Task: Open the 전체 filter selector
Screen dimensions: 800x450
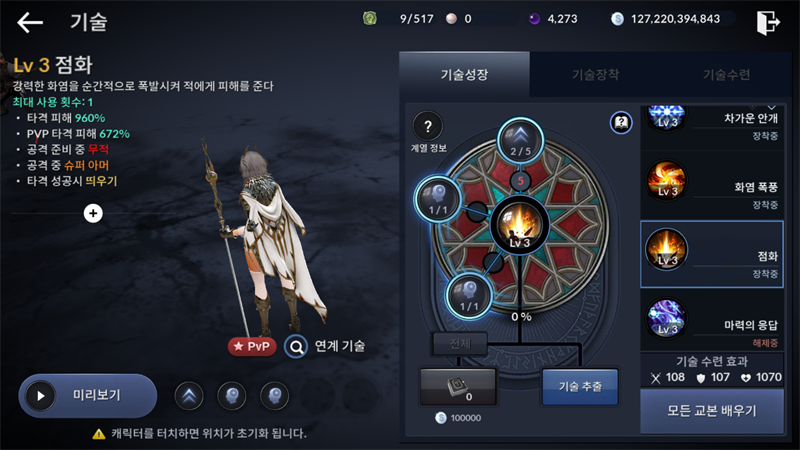Action: (460, 343)
